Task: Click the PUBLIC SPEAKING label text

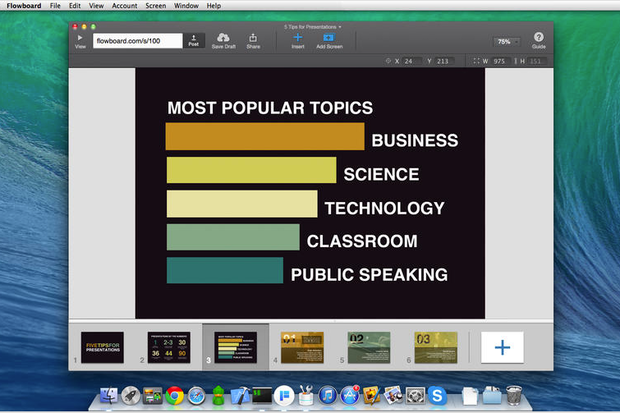Action: tap(369, 275)
